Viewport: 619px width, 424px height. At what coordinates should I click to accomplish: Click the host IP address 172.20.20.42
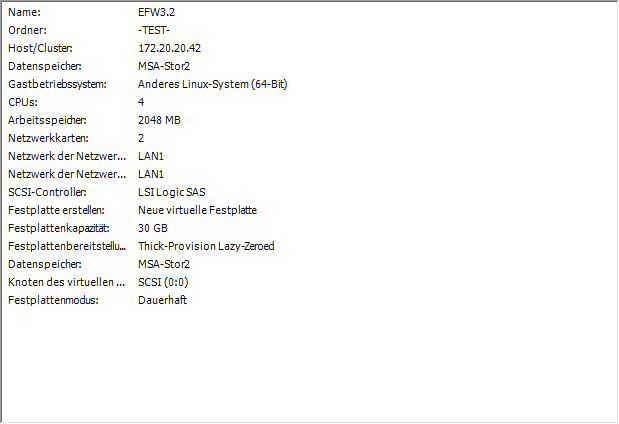click(168, 48)
